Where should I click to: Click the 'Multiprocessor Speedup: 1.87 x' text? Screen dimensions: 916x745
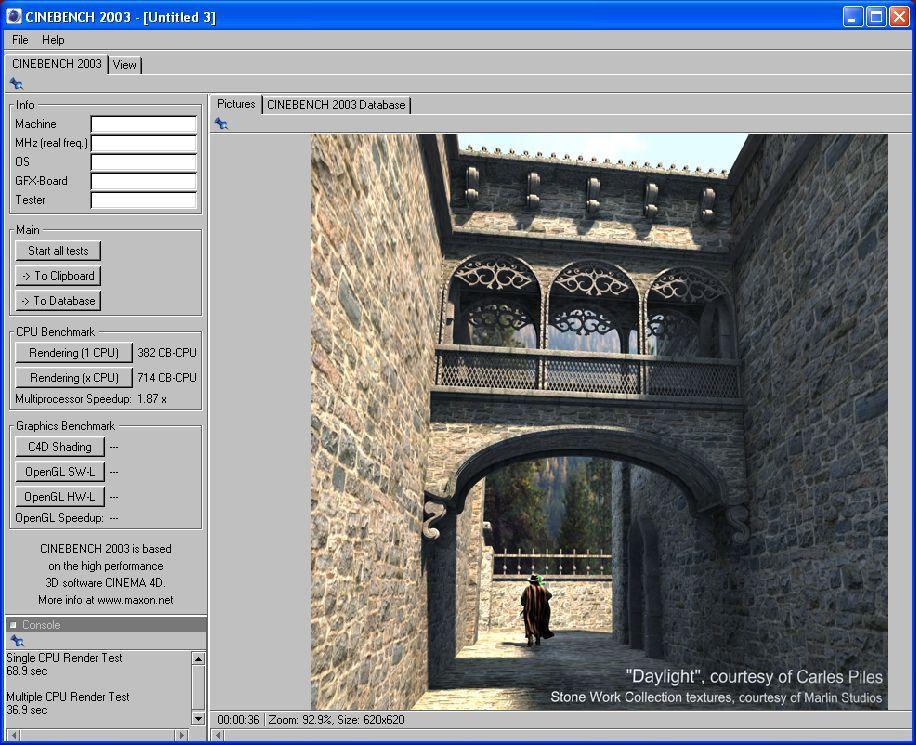91,399
